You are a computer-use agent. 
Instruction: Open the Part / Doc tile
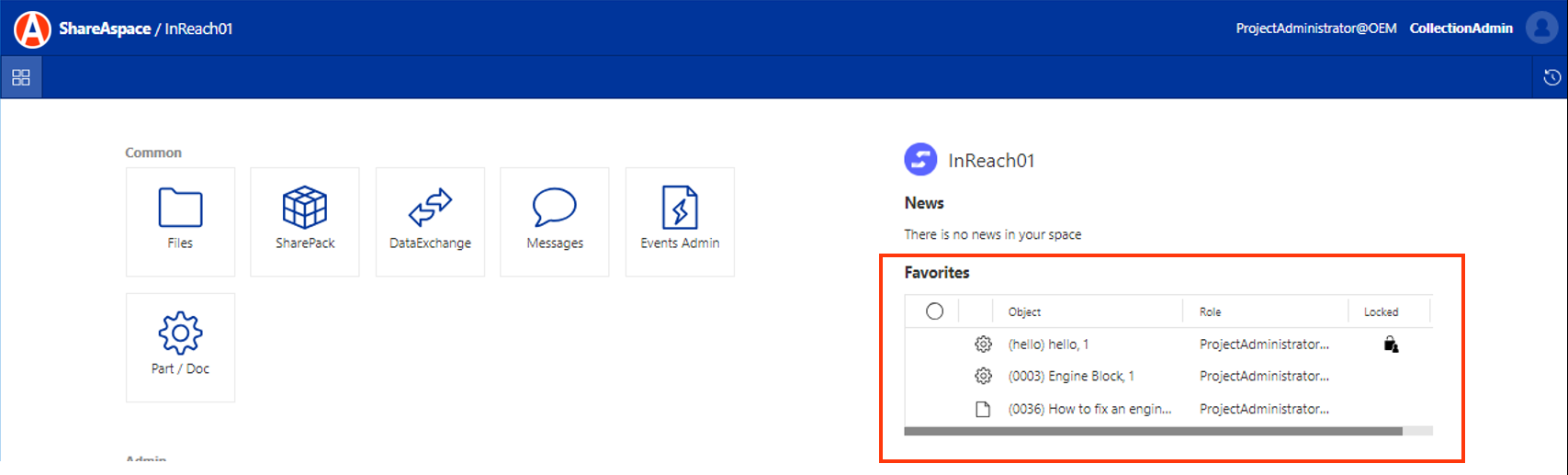click(x=180, y=347)
